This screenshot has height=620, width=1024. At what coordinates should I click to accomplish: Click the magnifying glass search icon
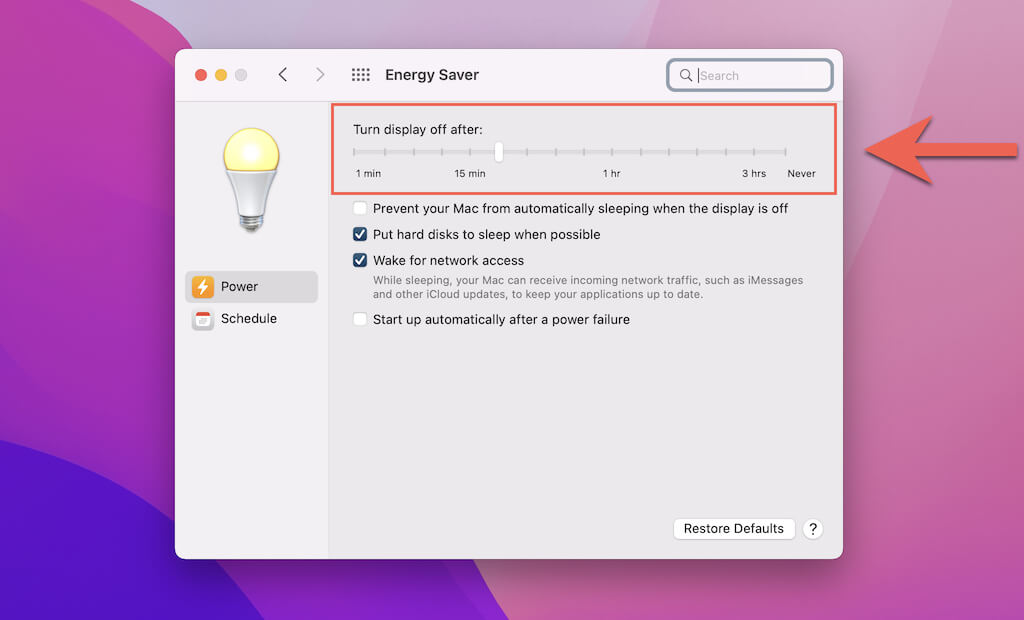tap(686, 75)
